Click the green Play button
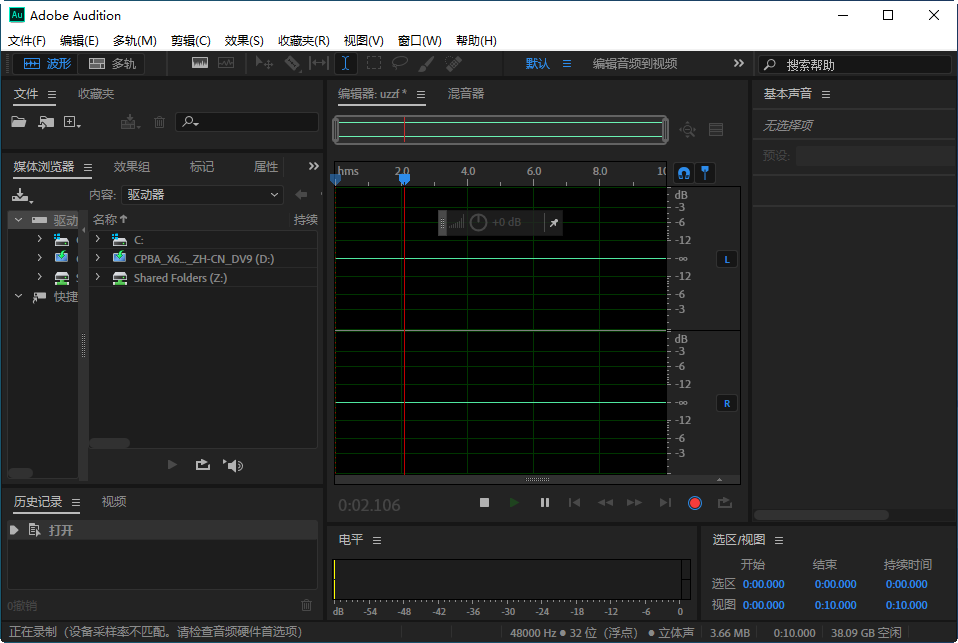This screenshot has width=958, height=643. tap(514, 502)
